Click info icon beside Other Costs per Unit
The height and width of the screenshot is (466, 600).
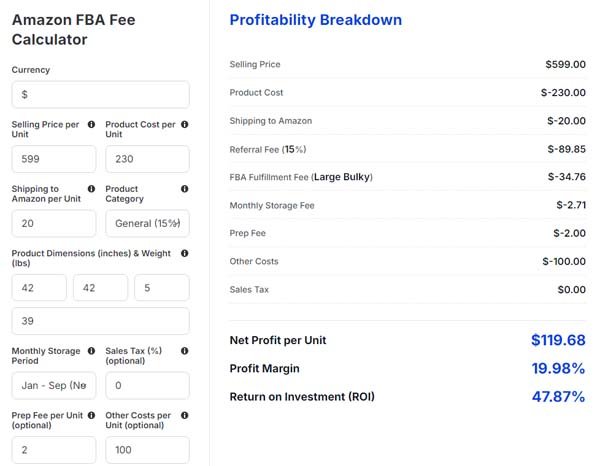click(184, 415)
